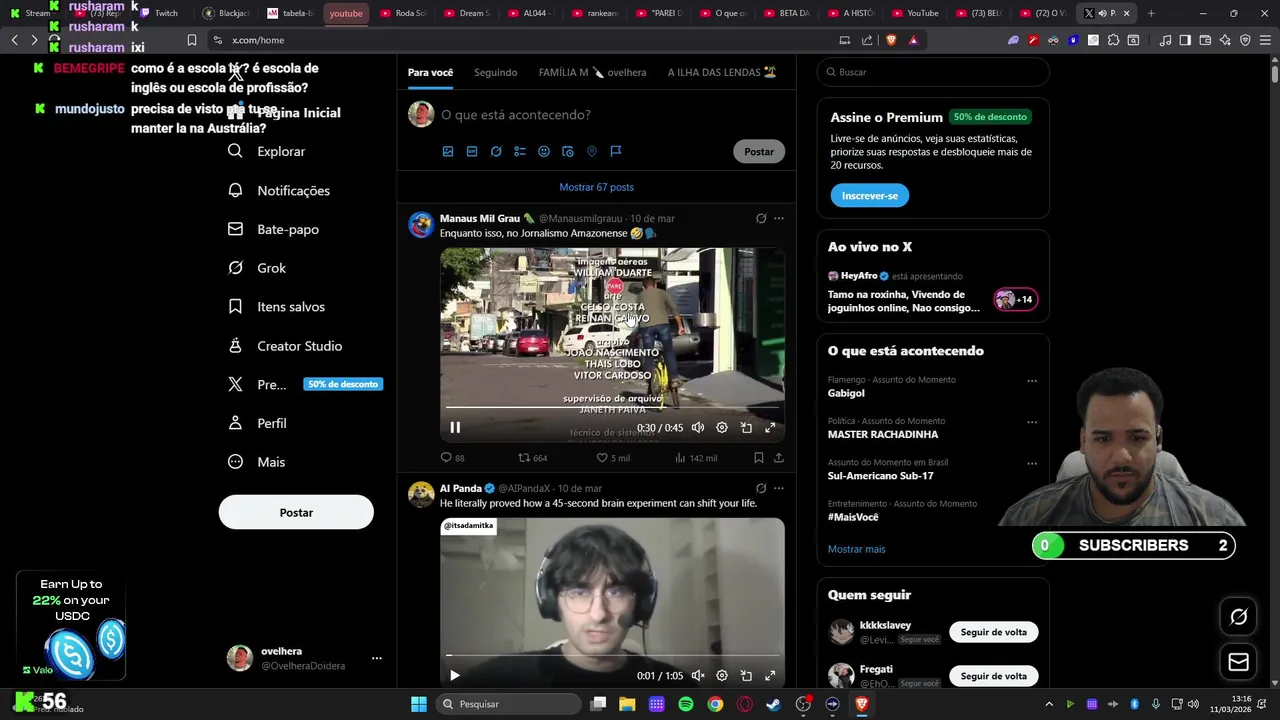
Task: Click the large Postar sidebar button
Action: [x=296, y=512]
